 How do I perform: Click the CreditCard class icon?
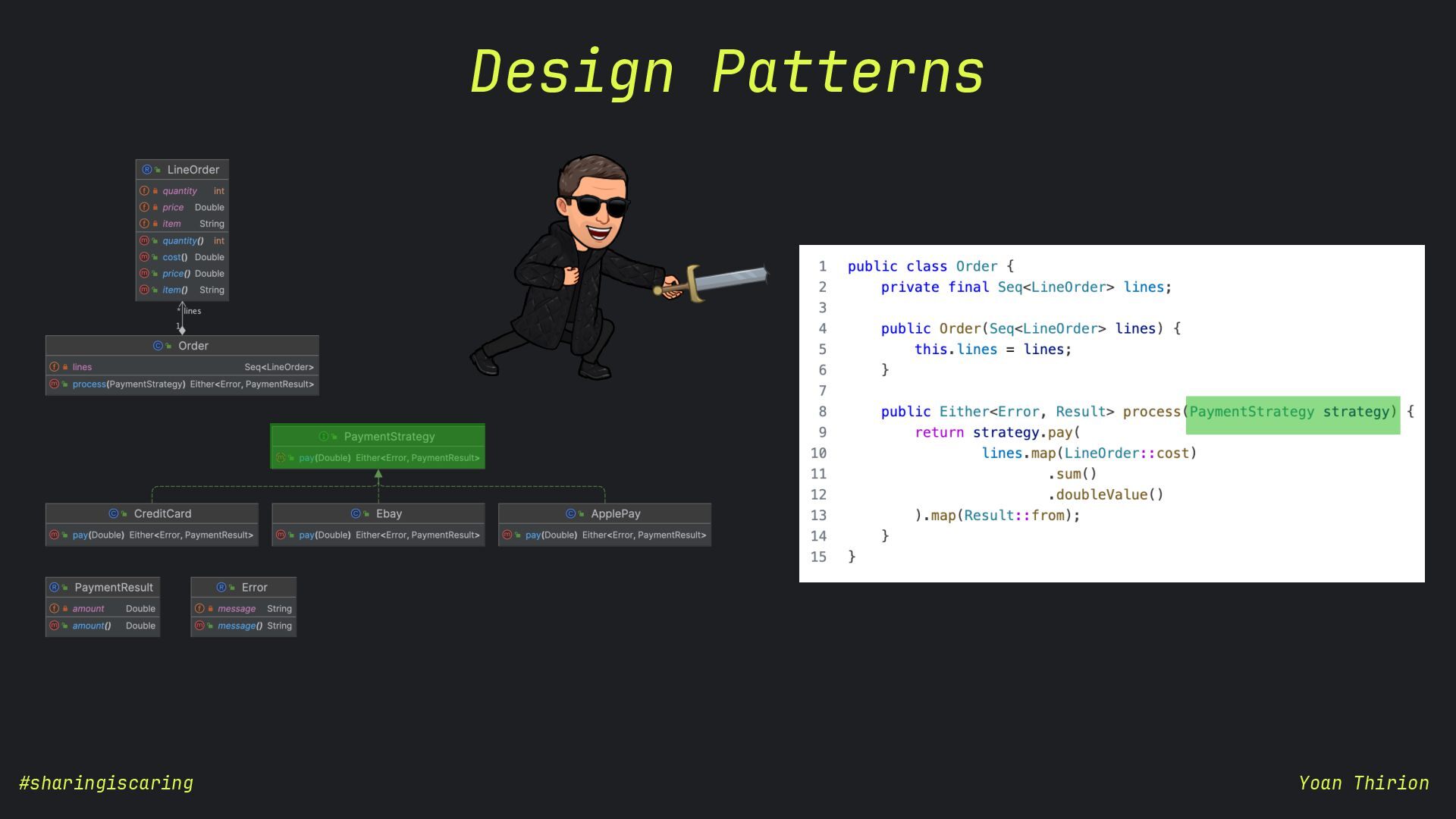coord(114,514)
